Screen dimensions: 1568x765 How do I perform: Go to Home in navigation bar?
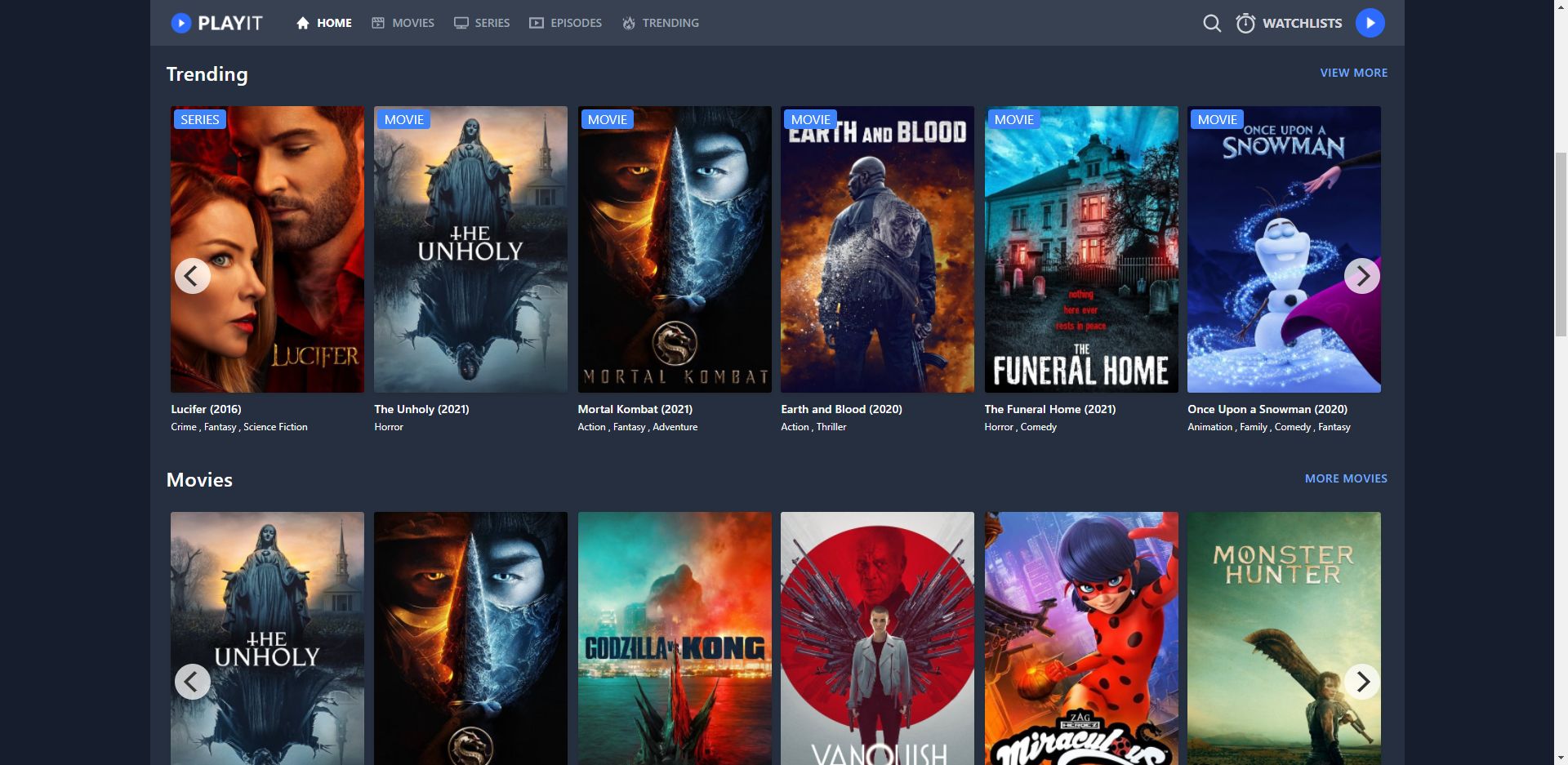pyautogui.click(x=324, y=23)
